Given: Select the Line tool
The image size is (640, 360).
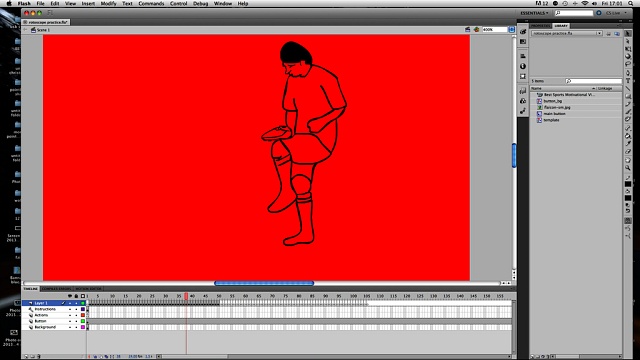Looking at the screenshot, I should pos(628,88).
